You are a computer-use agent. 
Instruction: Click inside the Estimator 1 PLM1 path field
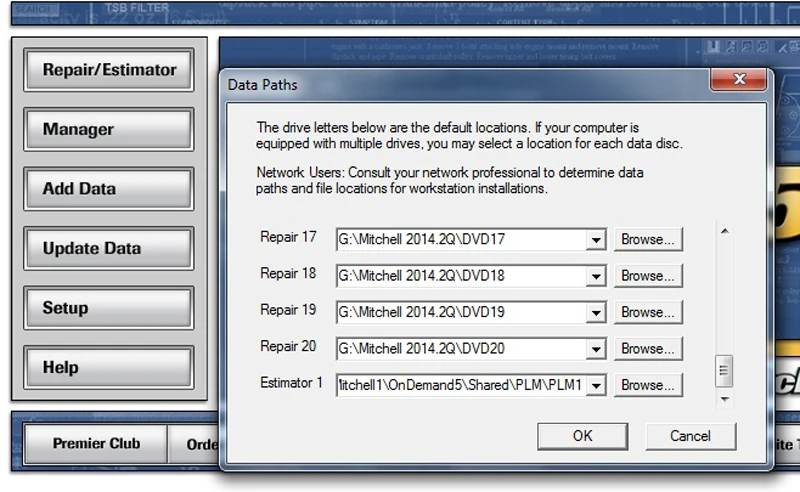click(x=461, y=385)
